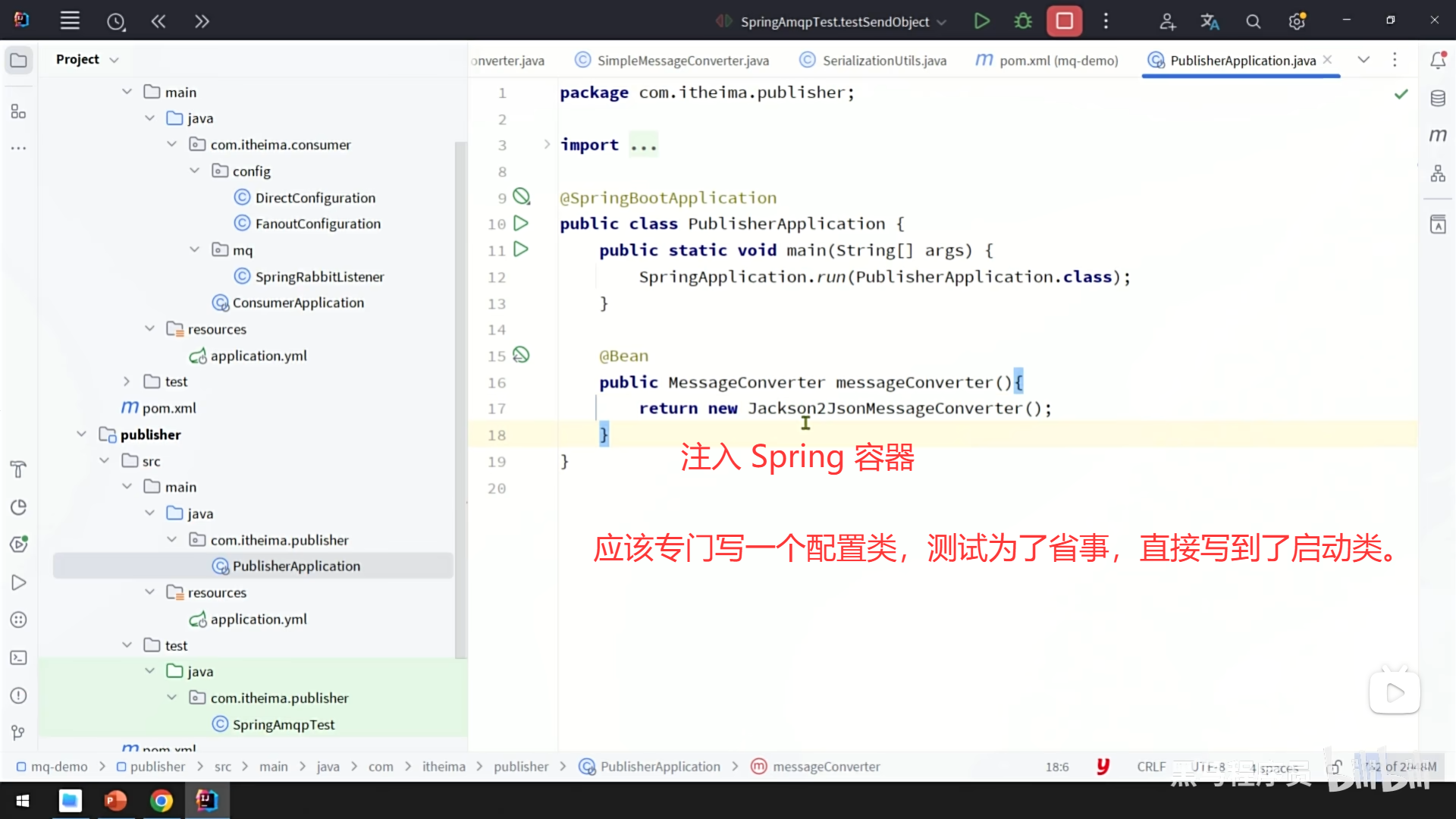This screenshot has height=819, width=1456.
Task: Collapse the publisher module node
Action: [x=82, y=435]
